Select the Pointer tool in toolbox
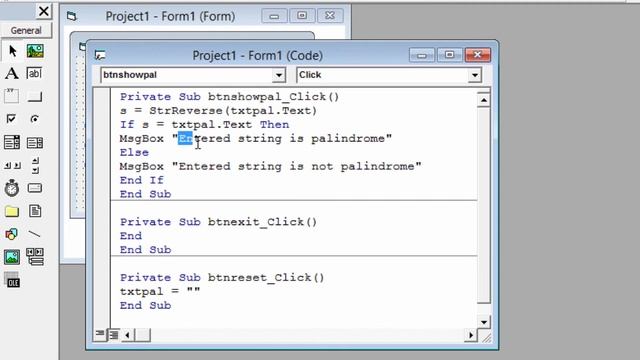 [x=12, y=51]
